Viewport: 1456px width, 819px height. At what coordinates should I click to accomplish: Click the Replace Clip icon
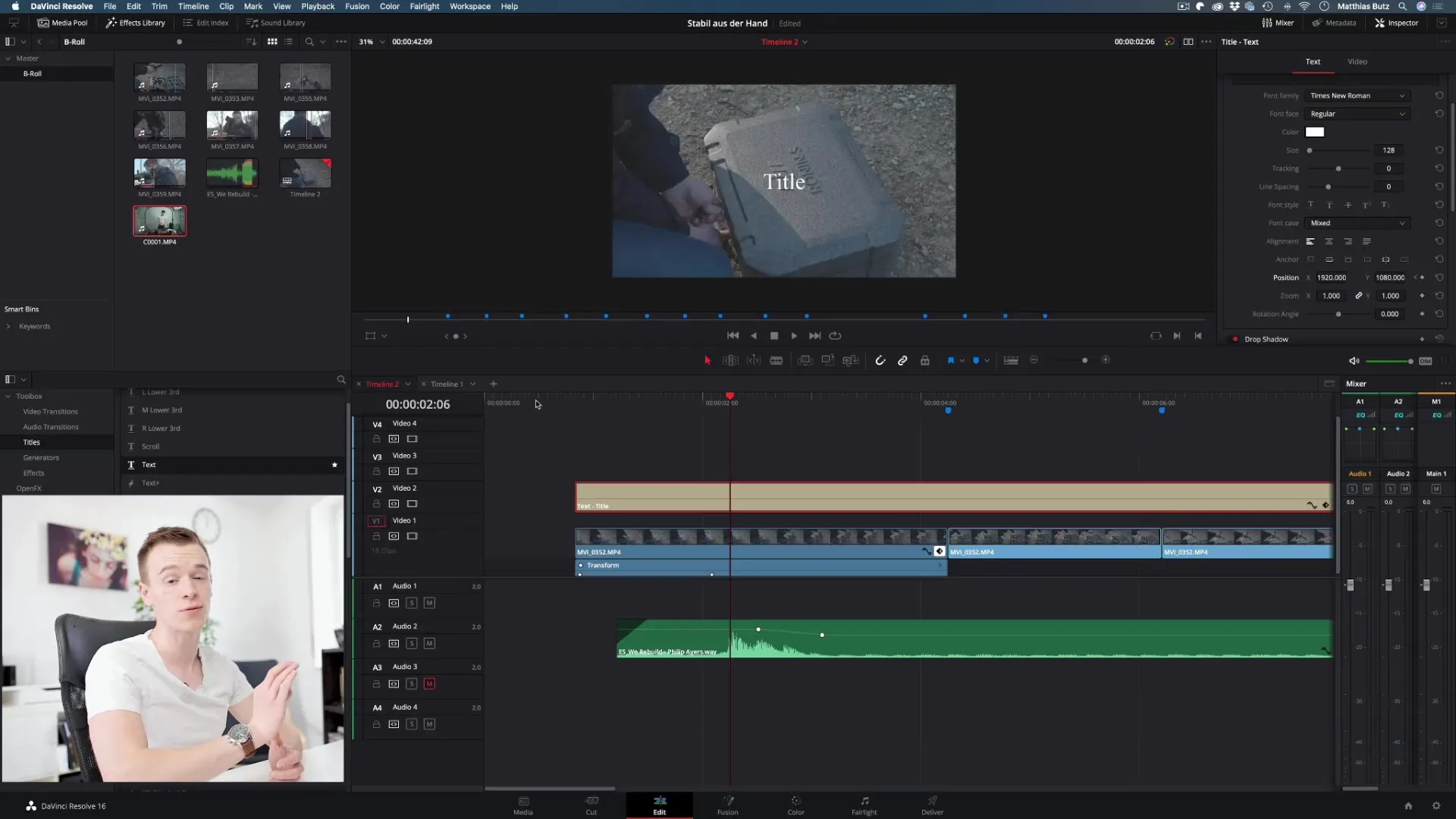tap(851, 361)
